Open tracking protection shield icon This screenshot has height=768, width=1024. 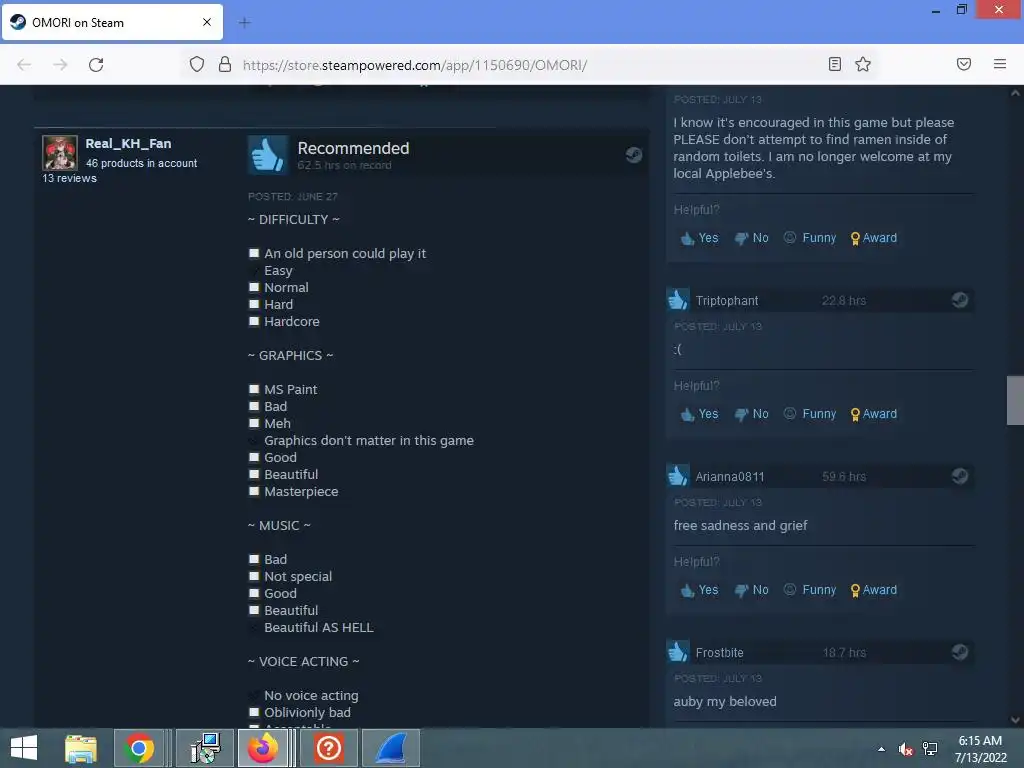197,64
